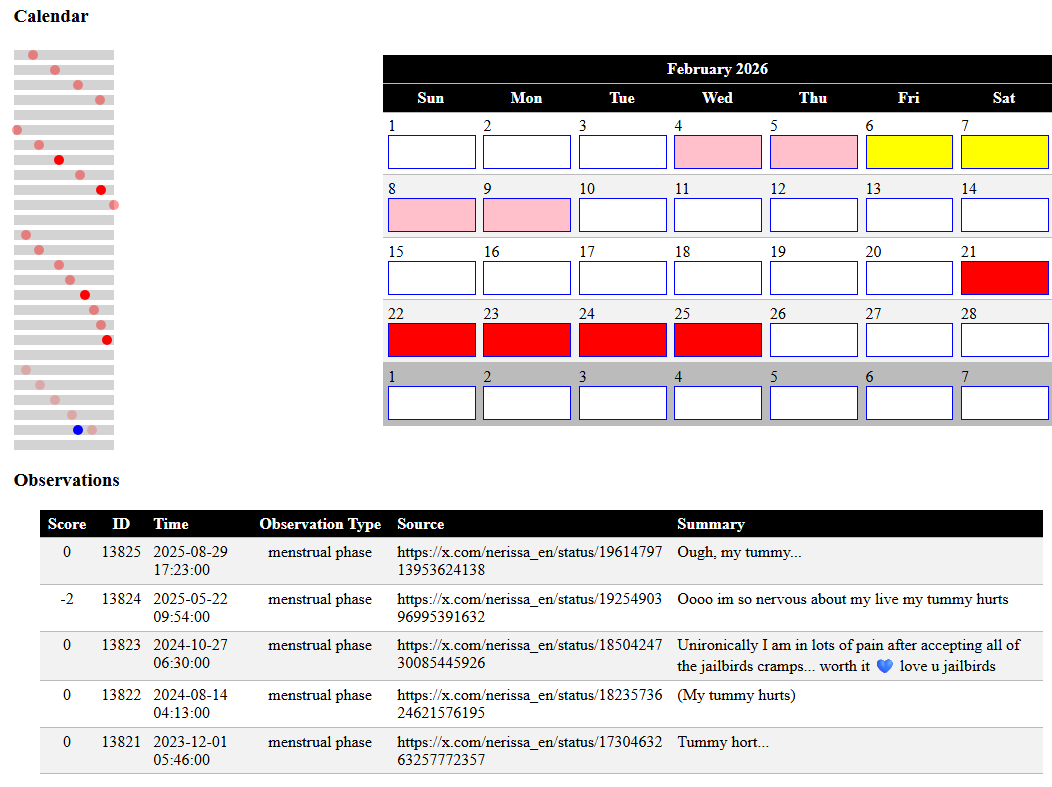Click the Calendar heading
Screen dimensions: 1052x787
pyautogui.click(x=51, y=16)
